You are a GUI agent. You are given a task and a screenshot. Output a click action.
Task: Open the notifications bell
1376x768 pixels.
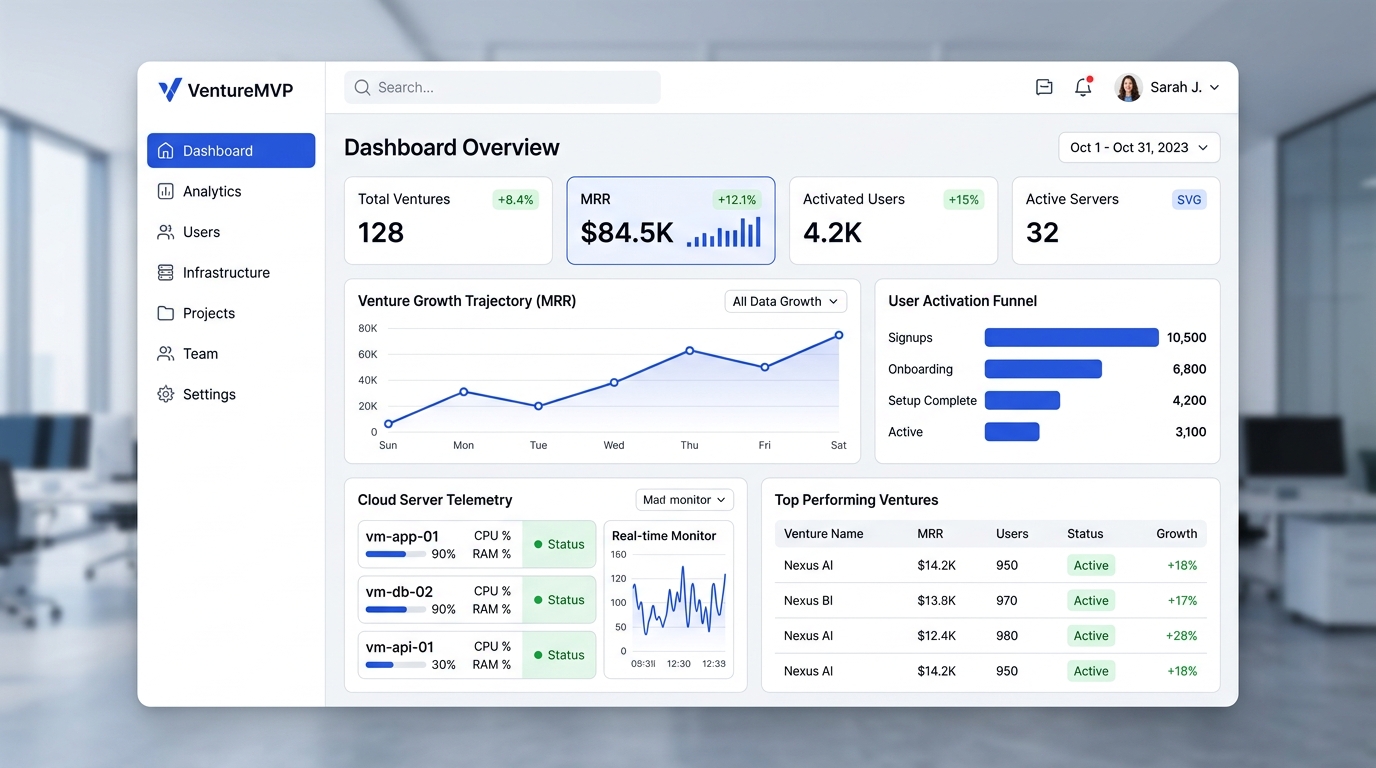pos(1083,87)
